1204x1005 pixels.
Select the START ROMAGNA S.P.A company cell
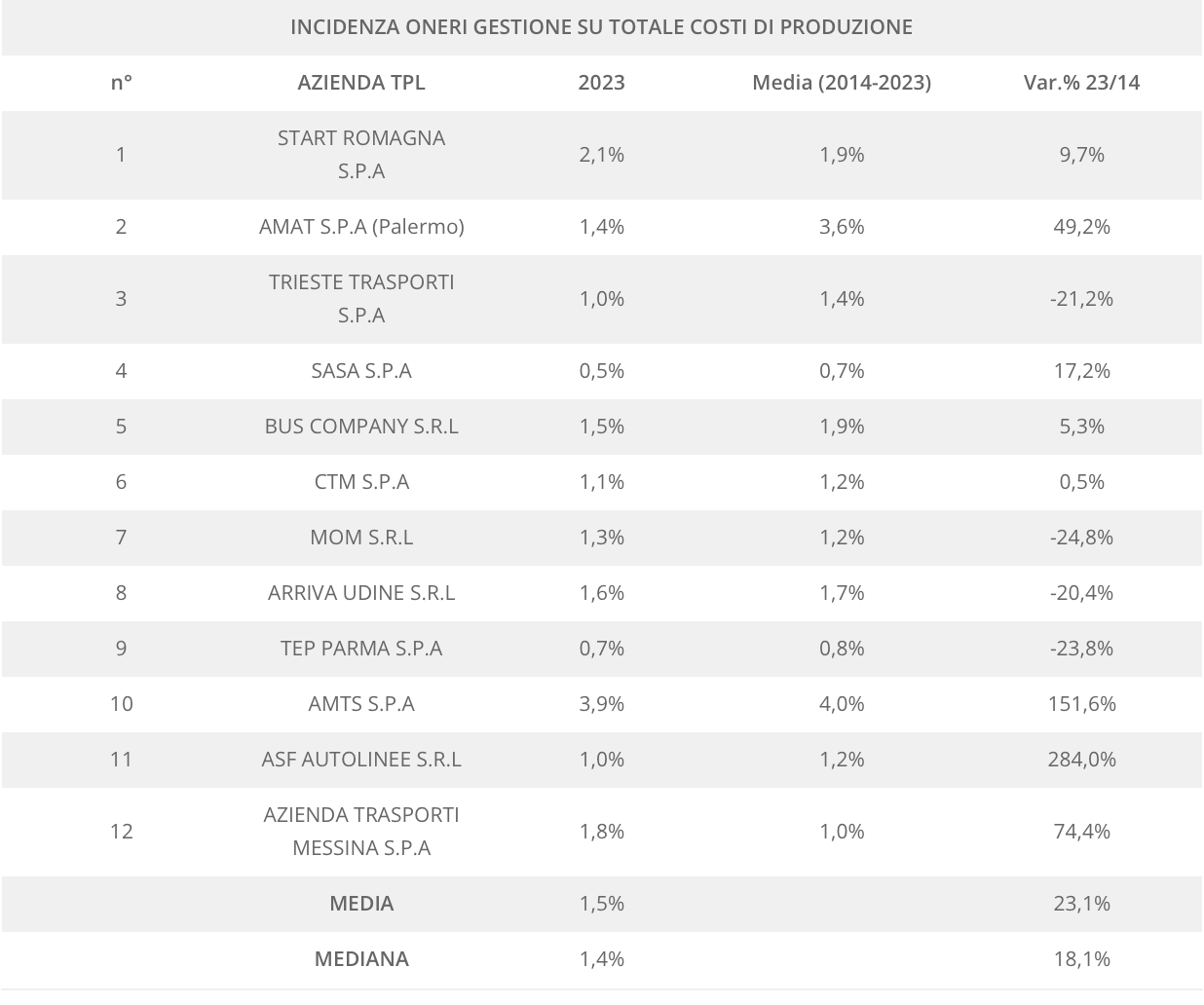click(x=361, y=154)
